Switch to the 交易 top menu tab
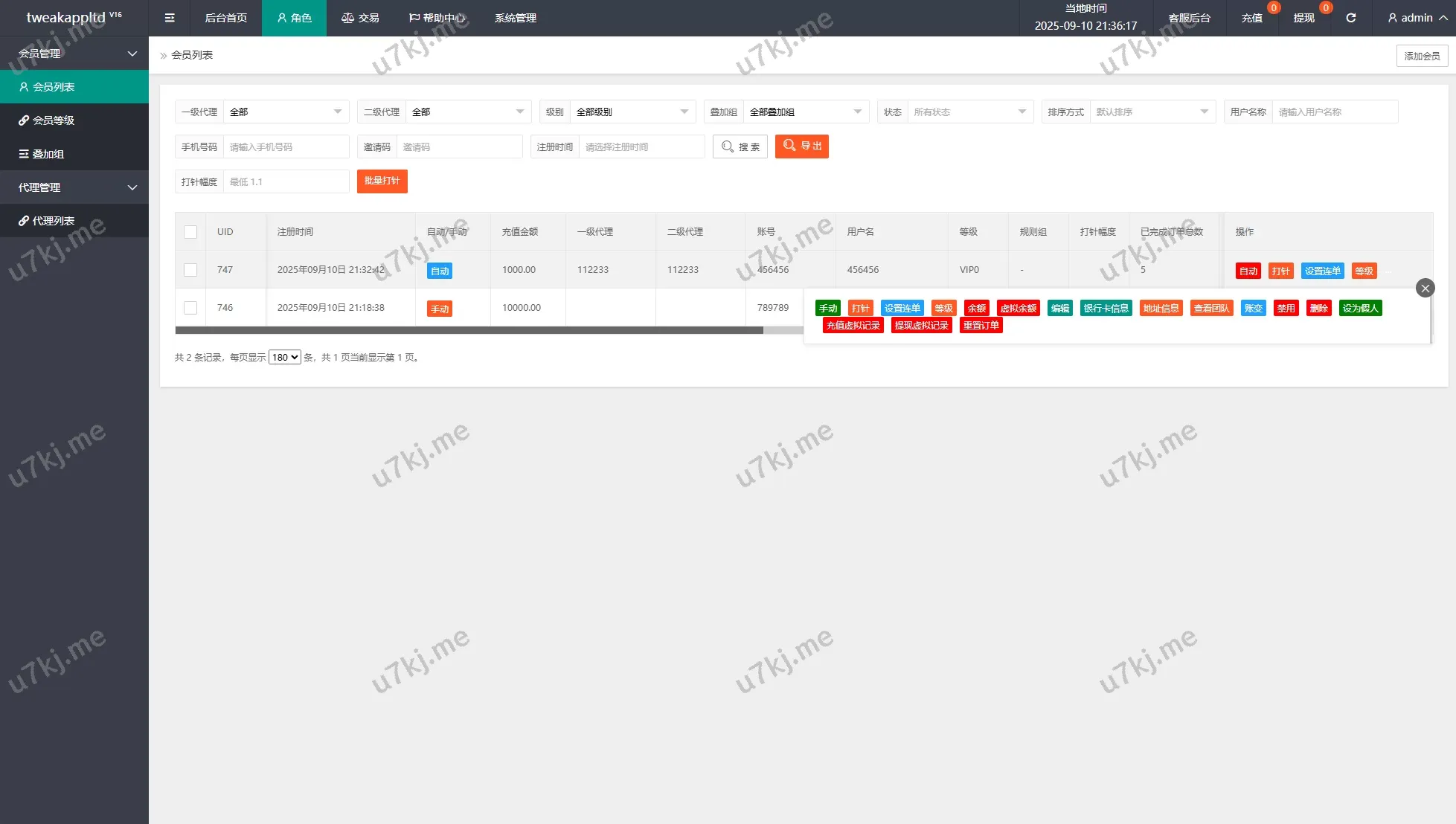 (x=360, y=18)
